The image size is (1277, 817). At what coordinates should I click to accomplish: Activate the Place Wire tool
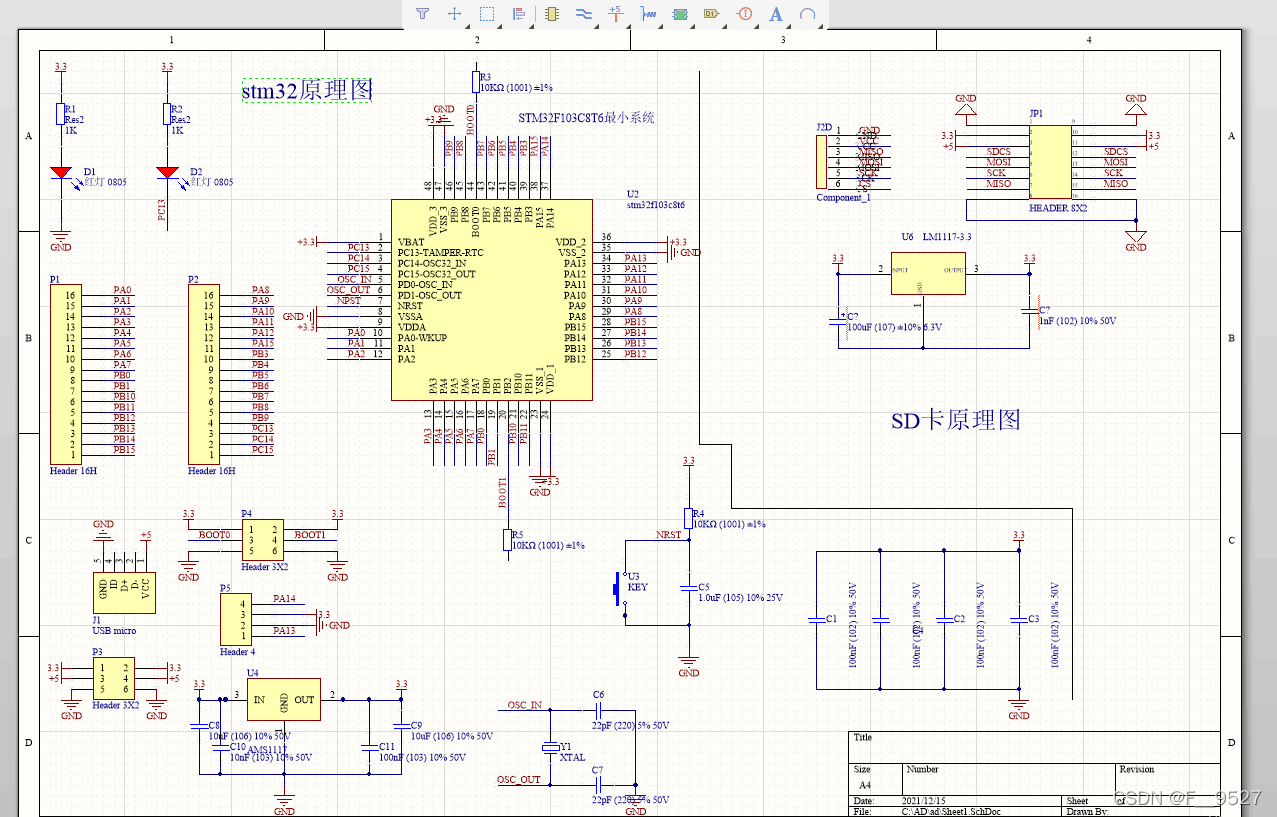point(584,14)
